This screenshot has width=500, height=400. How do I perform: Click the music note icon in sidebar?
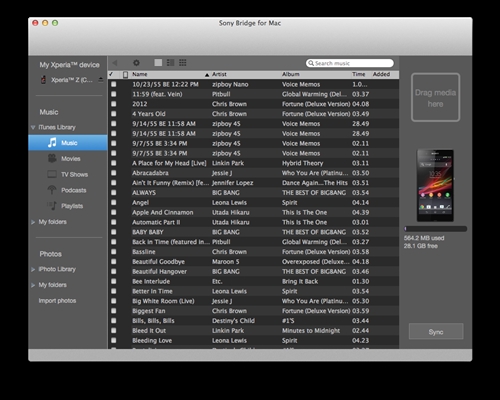[x=52, y=143]
